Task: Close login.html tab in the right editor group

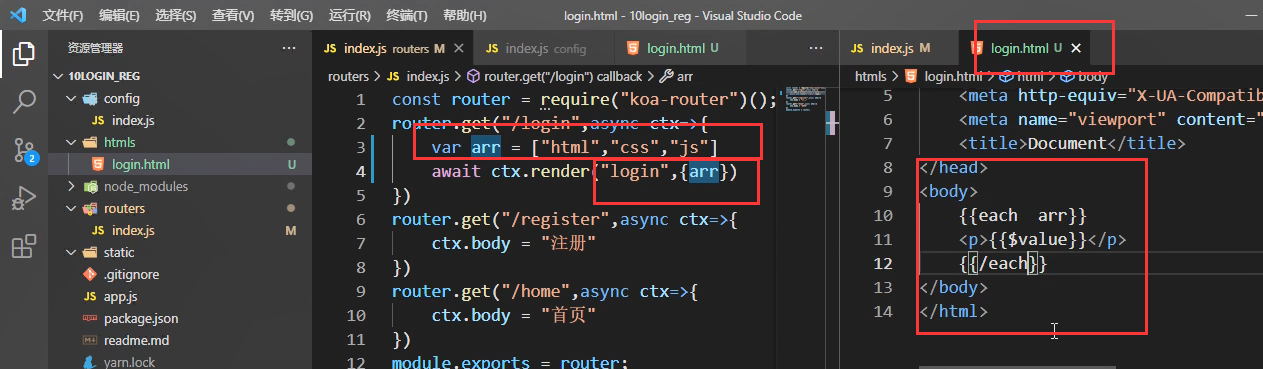Action: coord(1076,48)
